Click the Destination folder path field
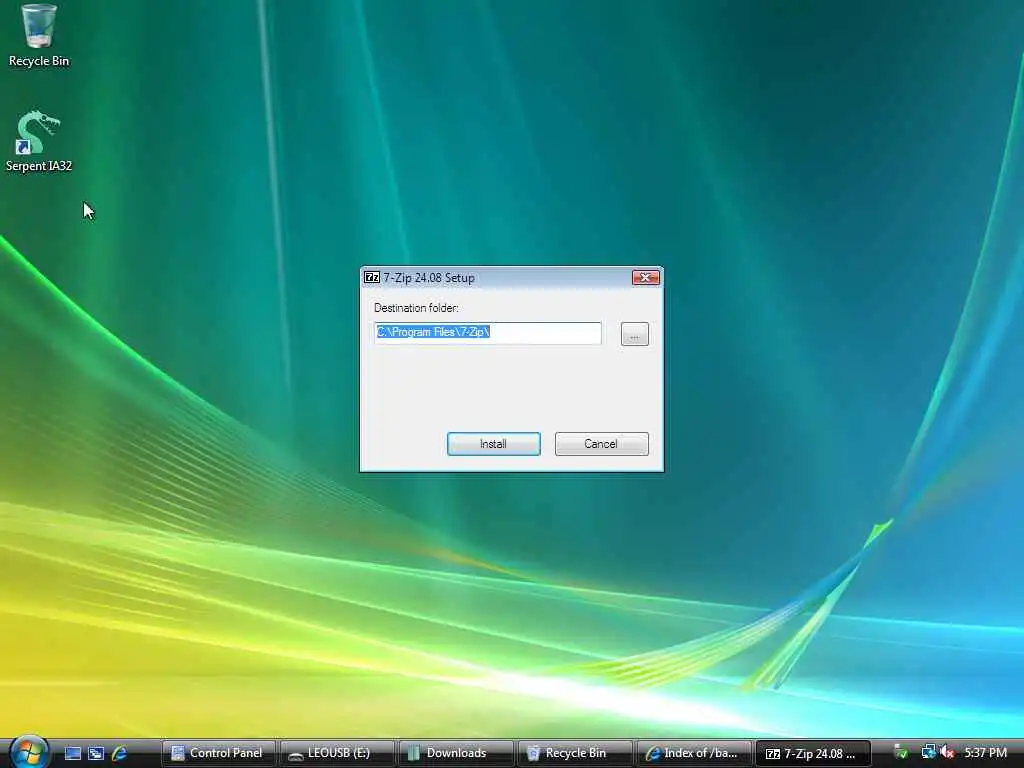The height and width of the screenshot is (768, 1024). point(488,333)
